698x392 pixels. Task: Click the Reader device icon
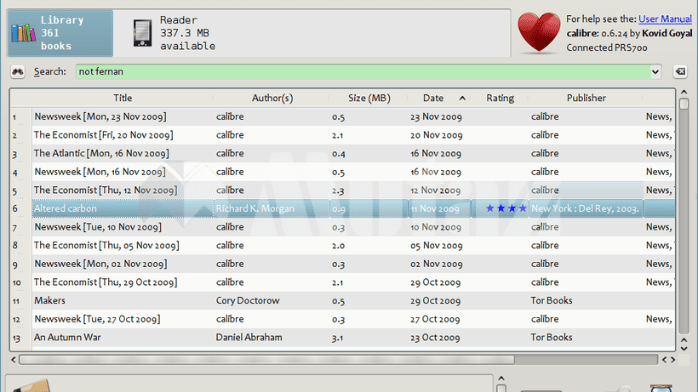(142, 33)
